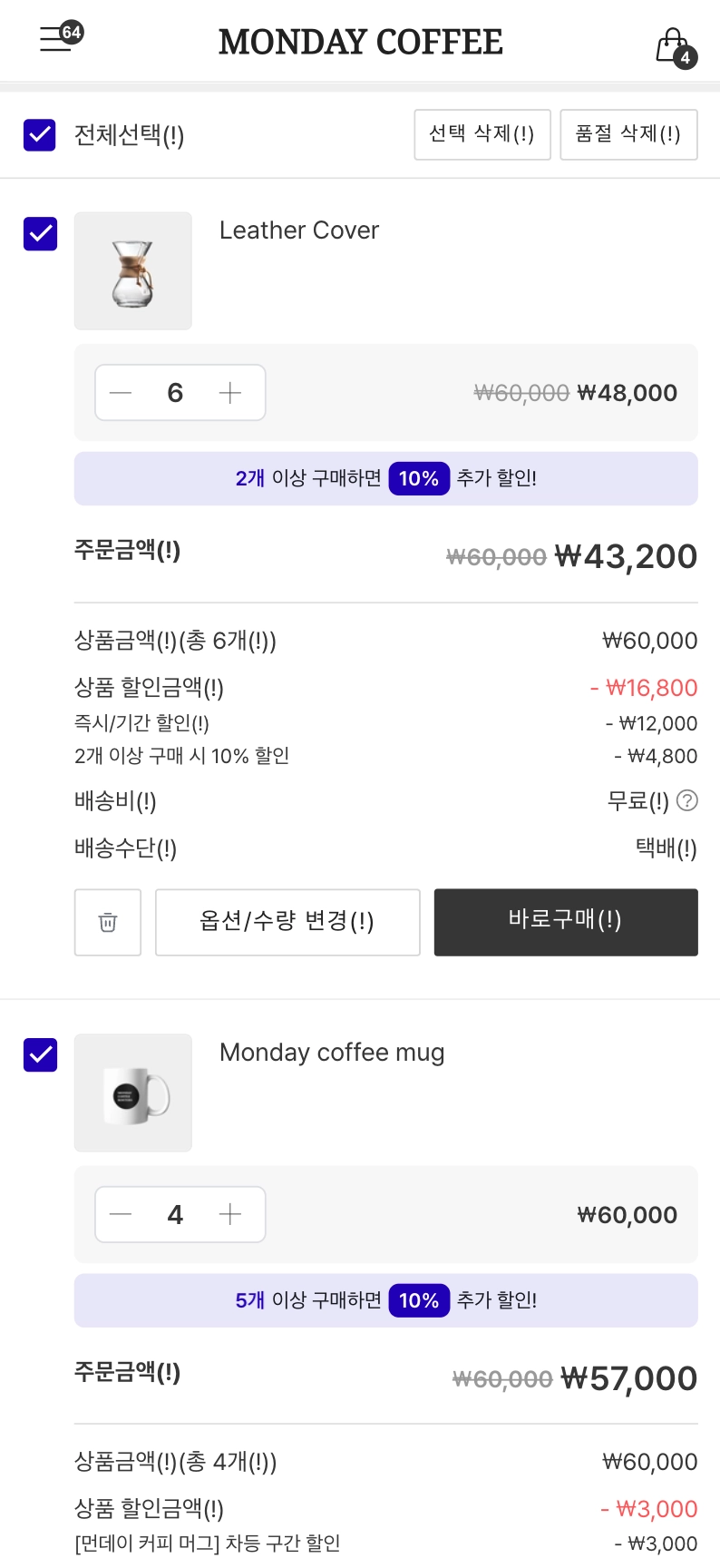Open 옵션/수량 변경 for Leather Cover

[287, 922]
